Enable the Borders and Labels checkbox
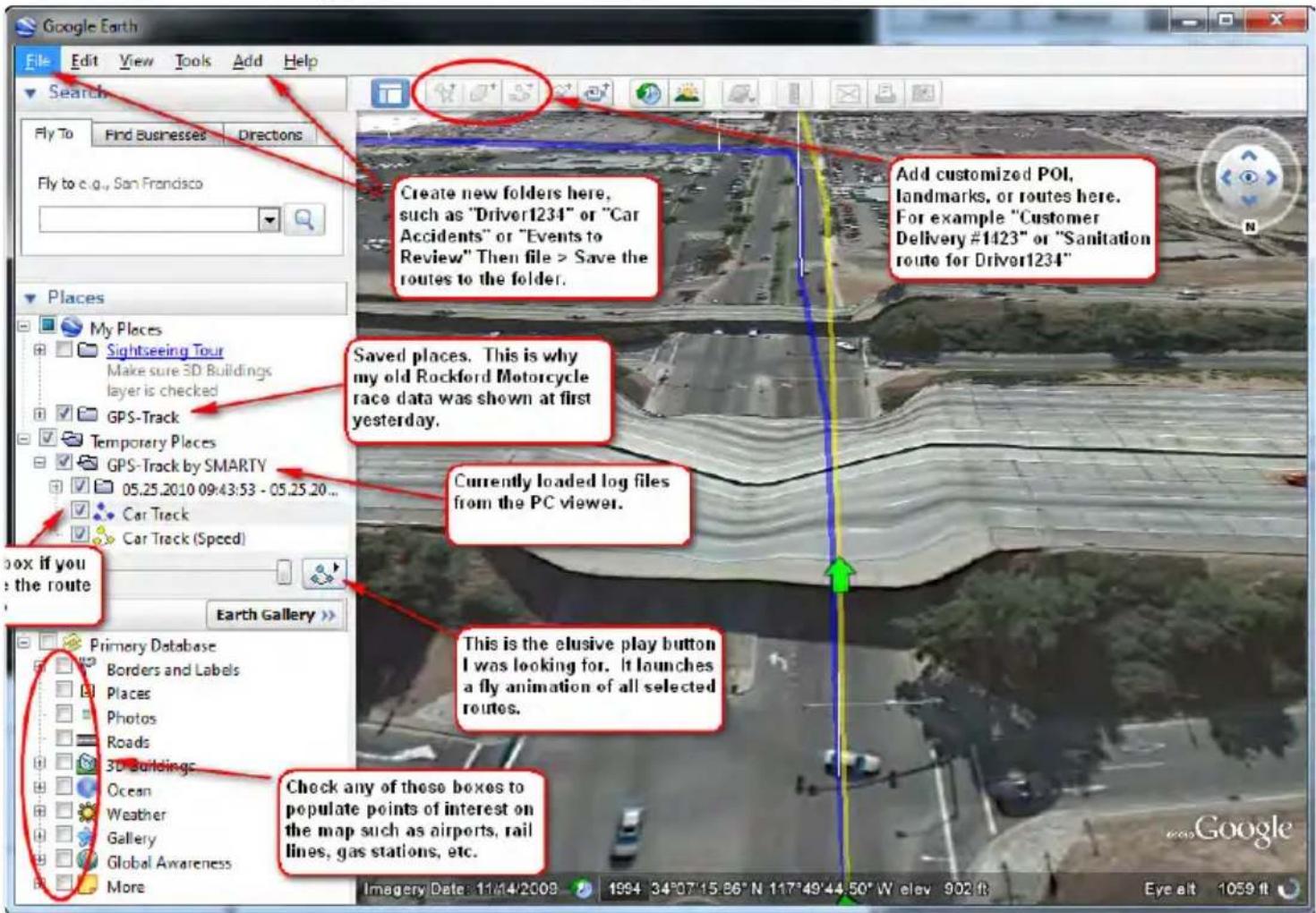 (x=64, y=667)
